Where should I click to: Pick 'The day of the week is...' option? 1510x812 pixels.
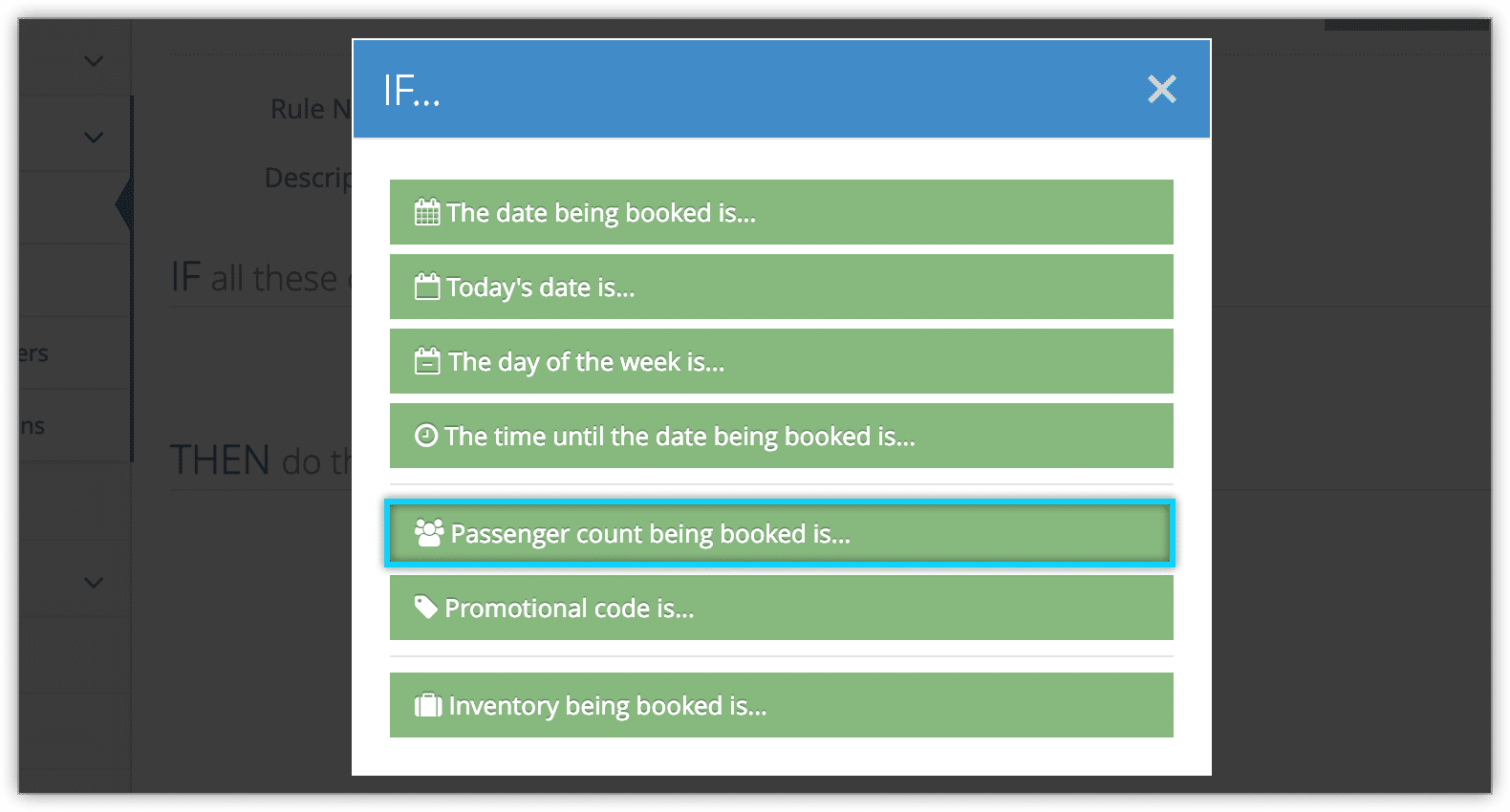pyautogui.click(x=782, y=361)
